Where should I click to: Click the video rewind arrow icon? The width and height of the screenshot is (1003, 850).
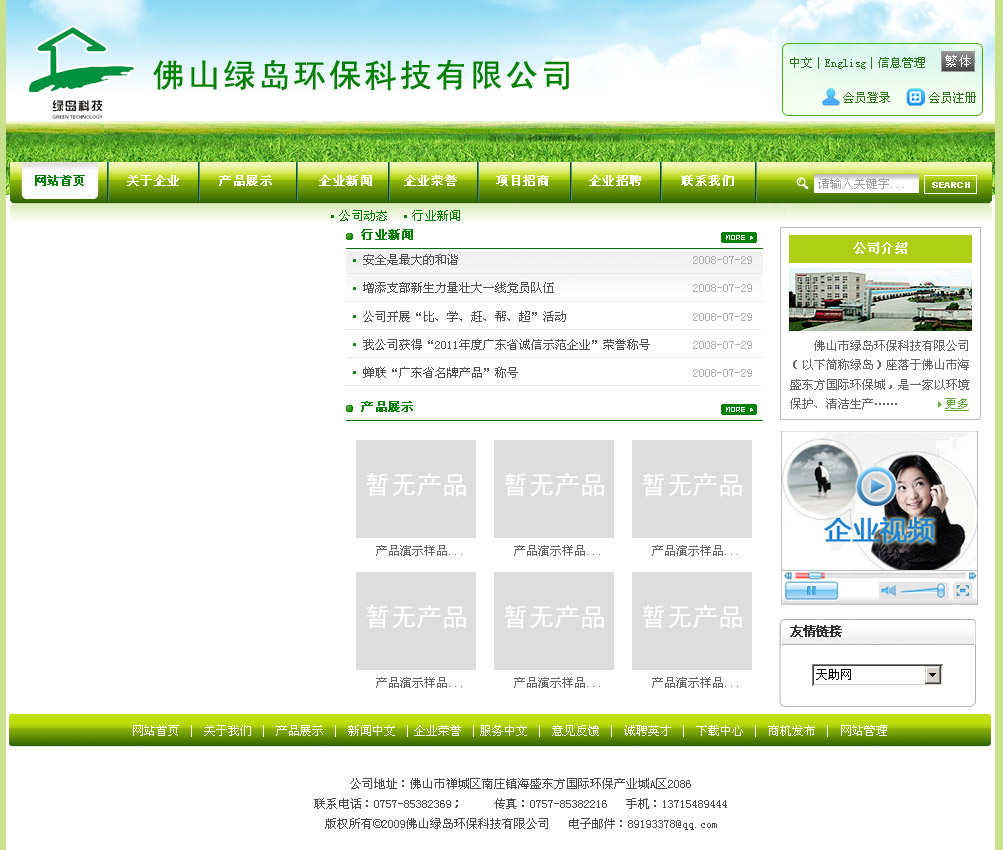788,576
